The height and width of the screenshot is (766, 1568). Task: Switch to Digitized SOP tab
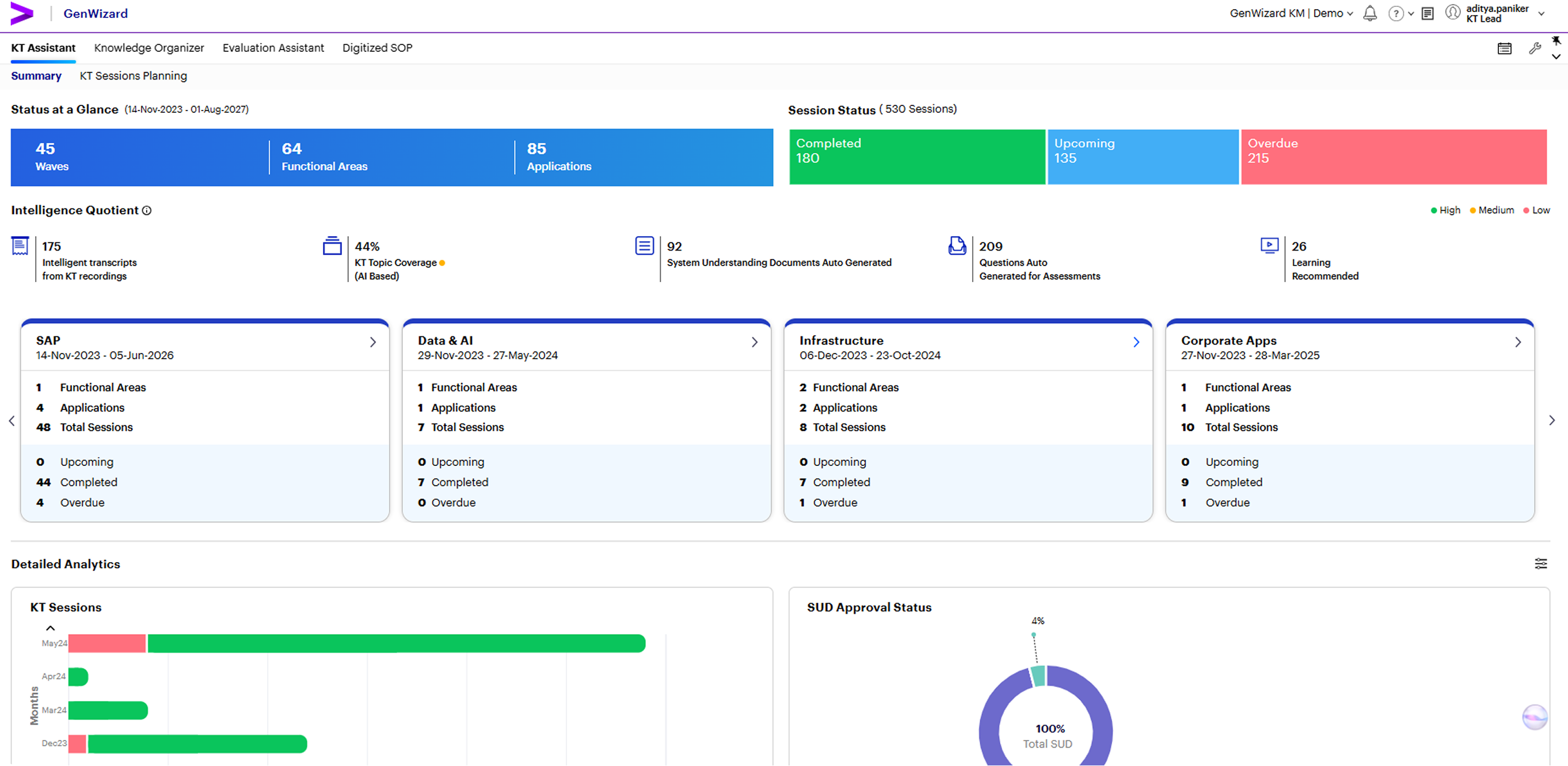(x=378, y=48)
